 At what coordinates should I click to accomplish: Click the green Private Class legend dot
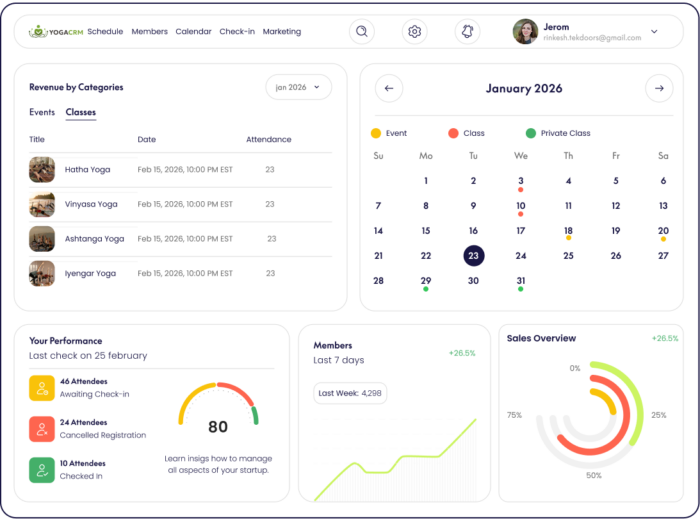click(531, 133)
